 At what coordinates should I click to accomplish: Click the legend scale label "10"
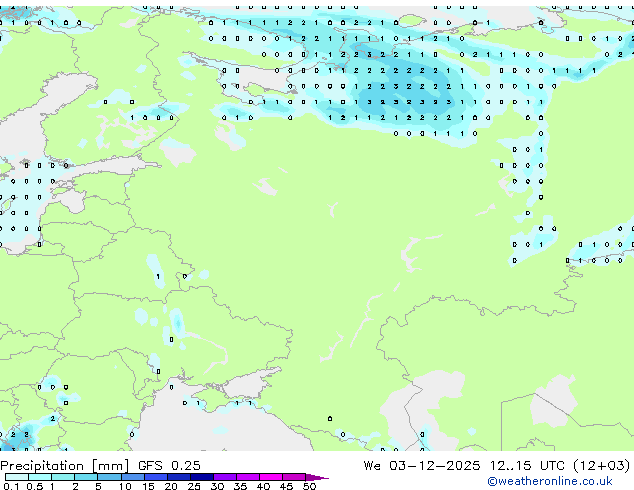click(x=125, y=486)
